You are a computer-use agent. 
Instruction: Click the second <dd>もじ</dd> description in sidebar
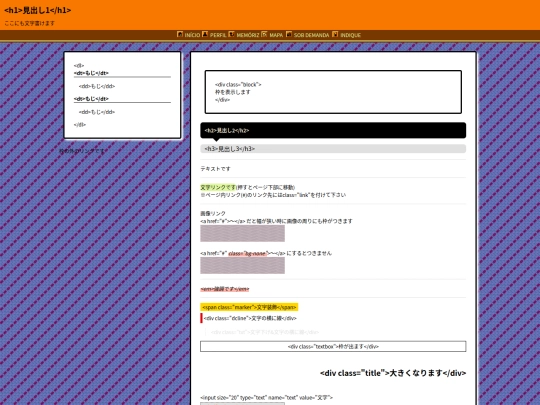coord(97,112)
